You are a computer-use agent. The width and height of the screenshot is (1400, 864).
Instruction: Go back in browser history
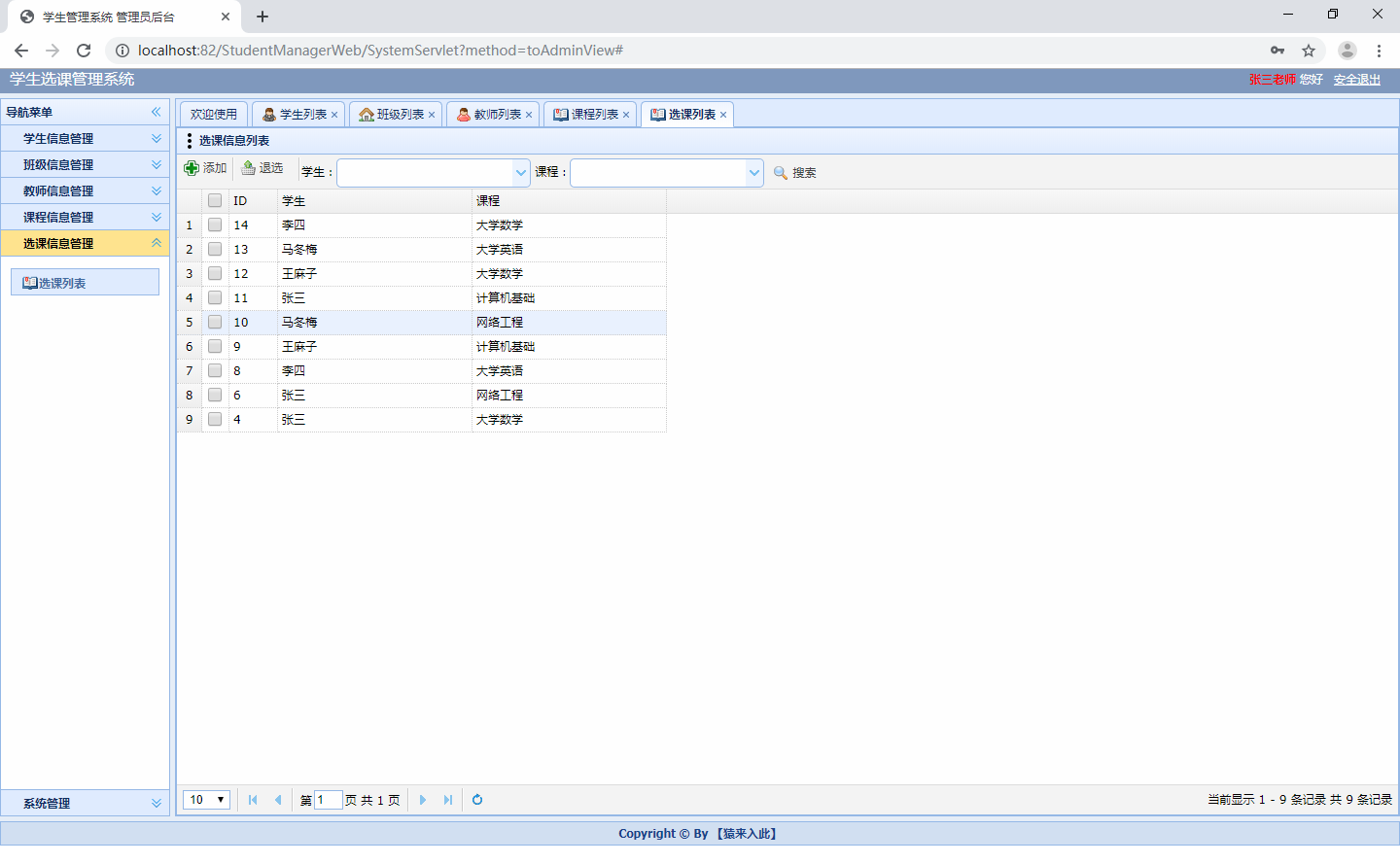pyautogui.click(x=21, y=51)
